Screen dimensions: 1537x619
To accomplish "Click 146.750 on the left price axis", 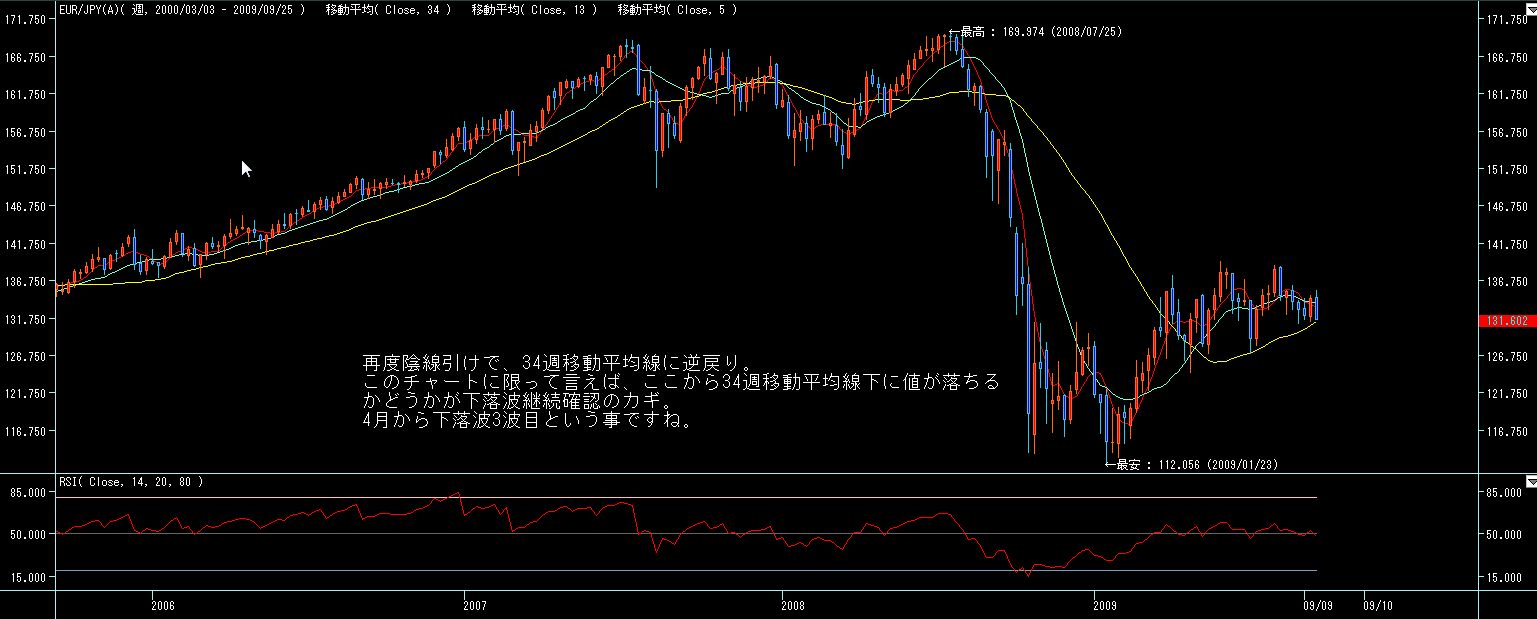I will (x=27, y=207).
